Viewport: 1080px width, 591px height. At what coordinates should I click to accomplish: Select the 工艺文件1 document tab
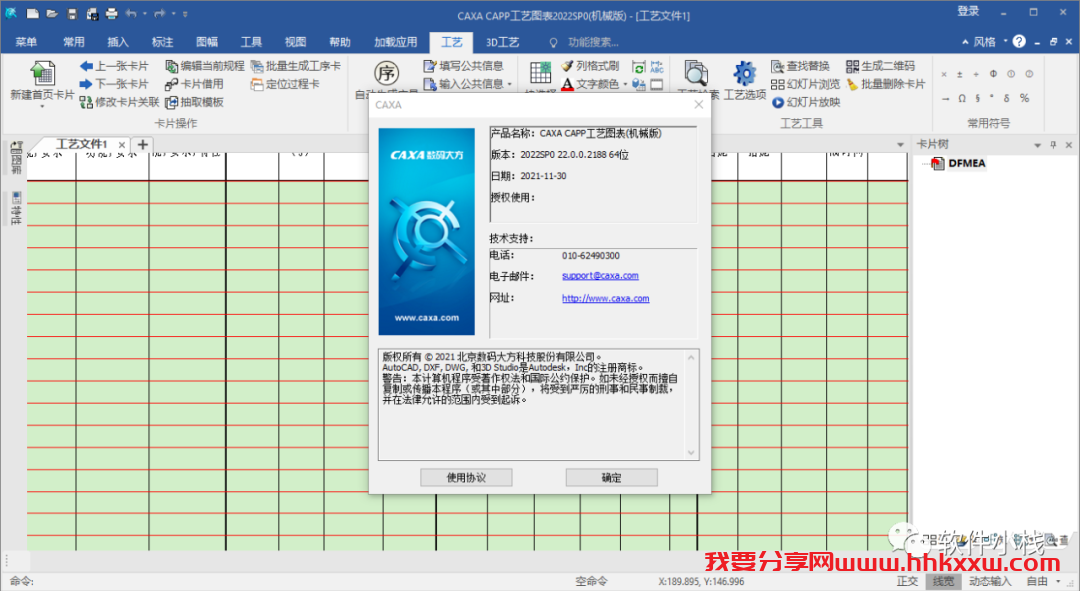click(x=81, y=144)
